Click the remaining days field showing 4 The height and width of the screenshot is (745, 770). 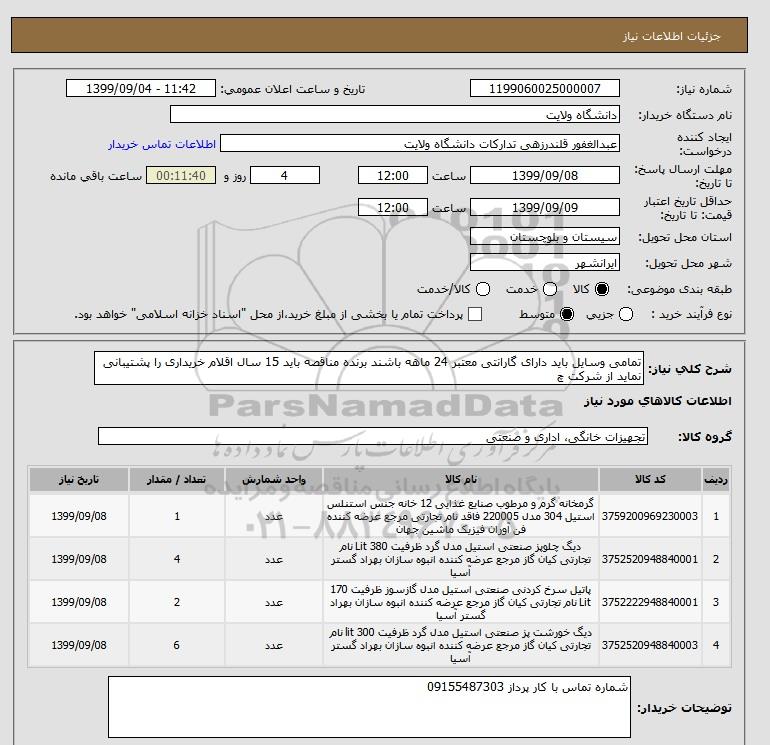click(285, 175)
